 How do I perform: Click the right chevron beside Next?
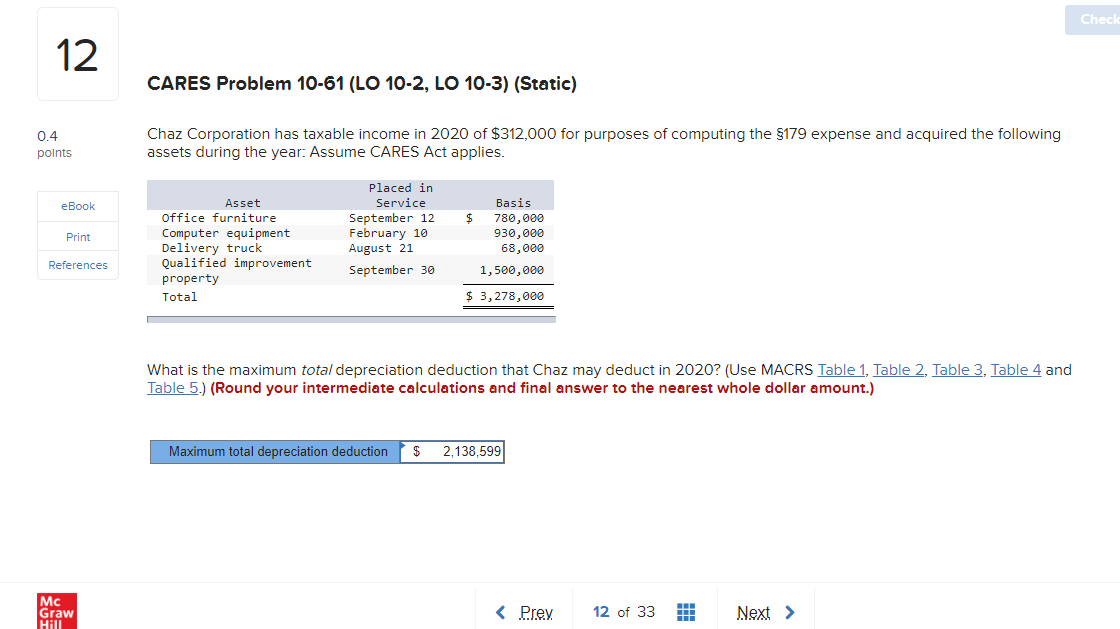click(x=789, y=612)
